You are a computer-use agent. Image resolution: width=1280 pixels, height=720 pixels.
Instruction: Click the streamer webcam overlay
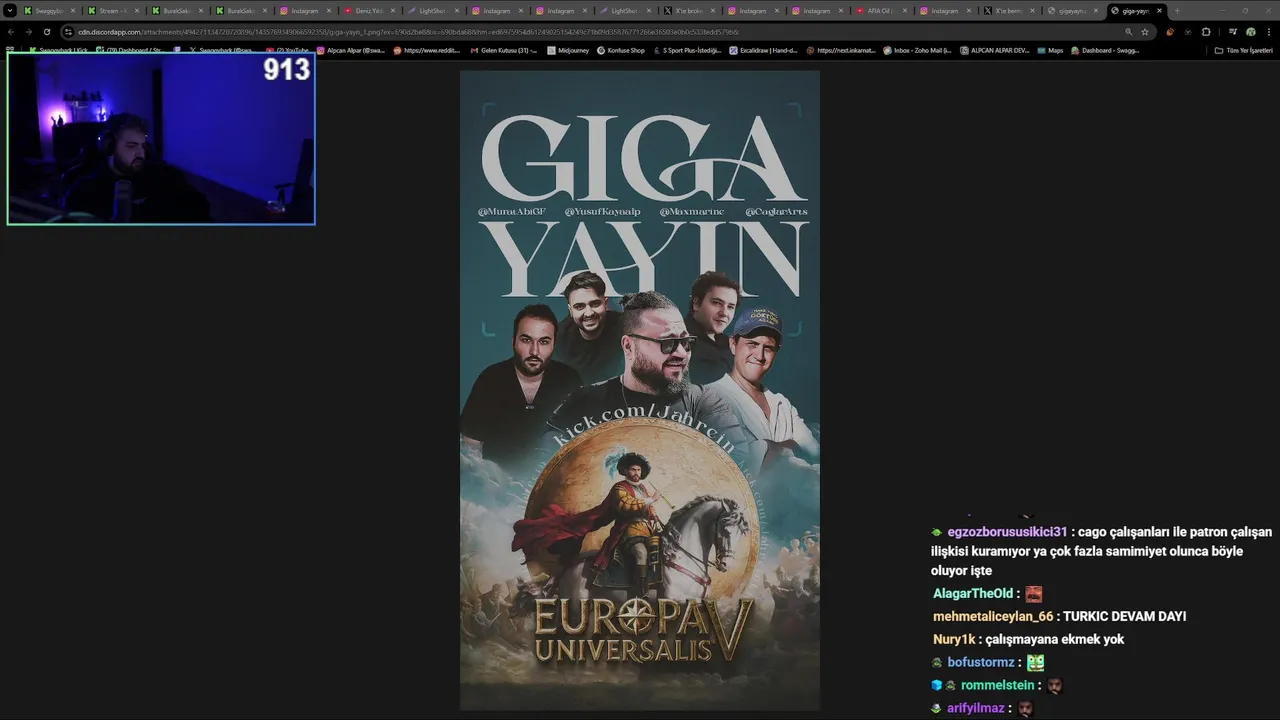(161, 138)
